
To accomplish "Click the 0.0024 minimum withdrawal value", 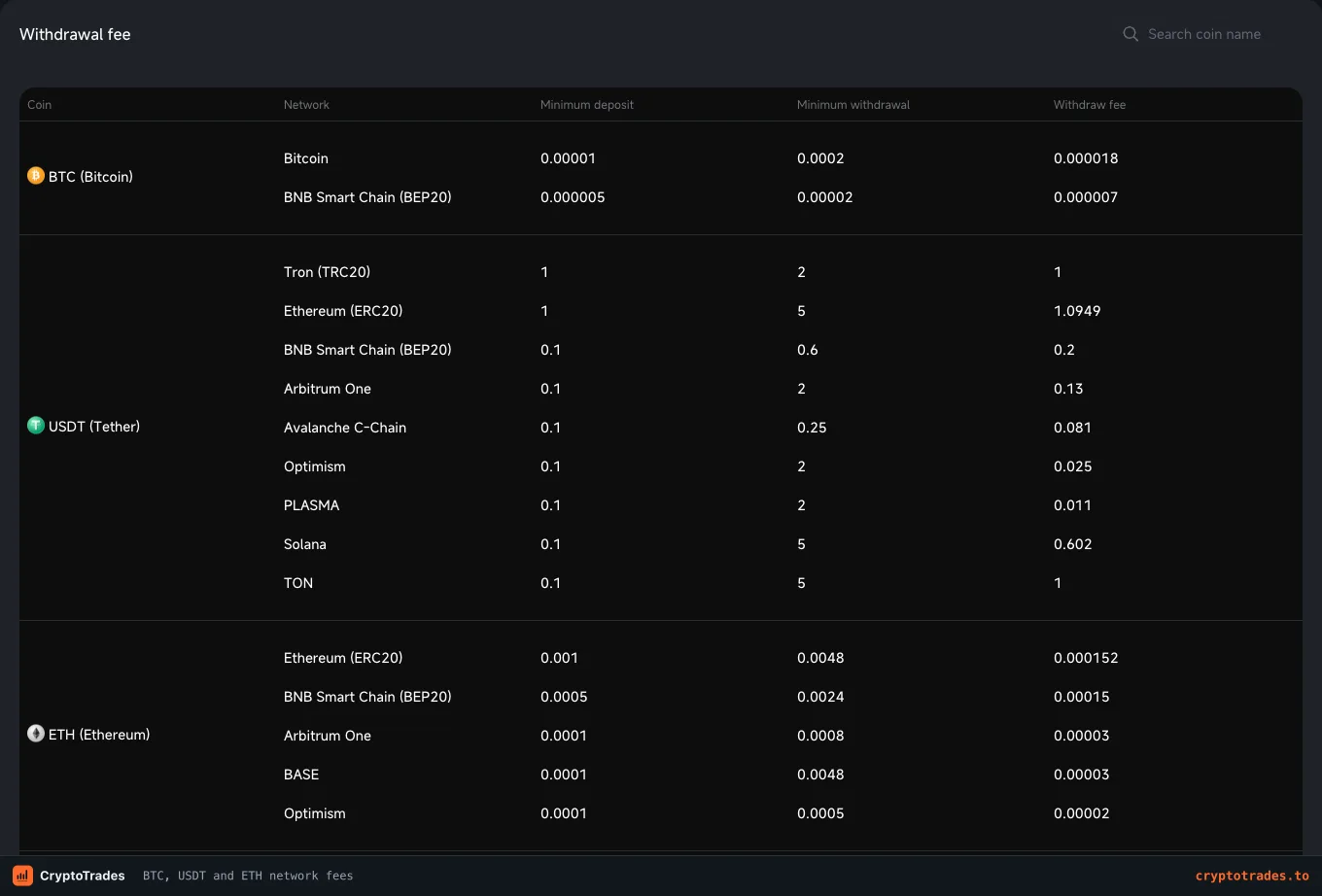I will pos(820,697).
